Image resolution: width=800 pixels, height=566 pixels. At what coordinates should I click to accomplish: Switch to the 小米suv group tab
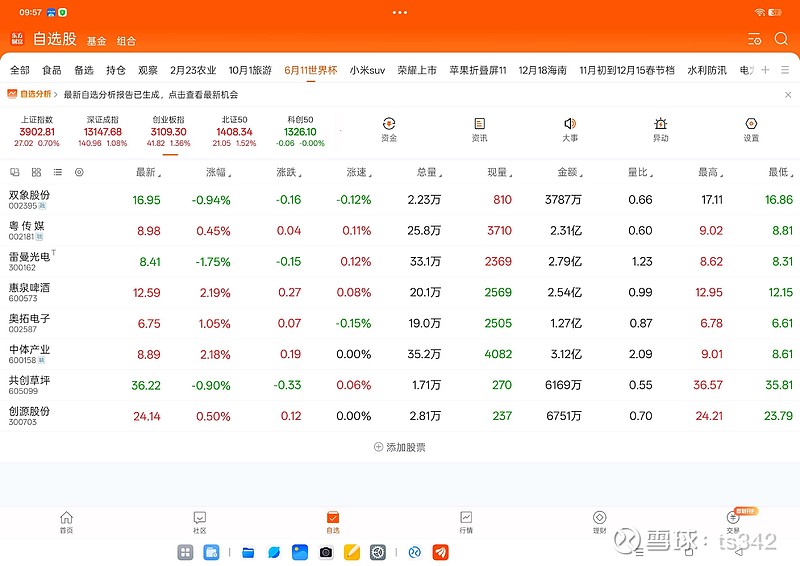[x=367, y=70]
